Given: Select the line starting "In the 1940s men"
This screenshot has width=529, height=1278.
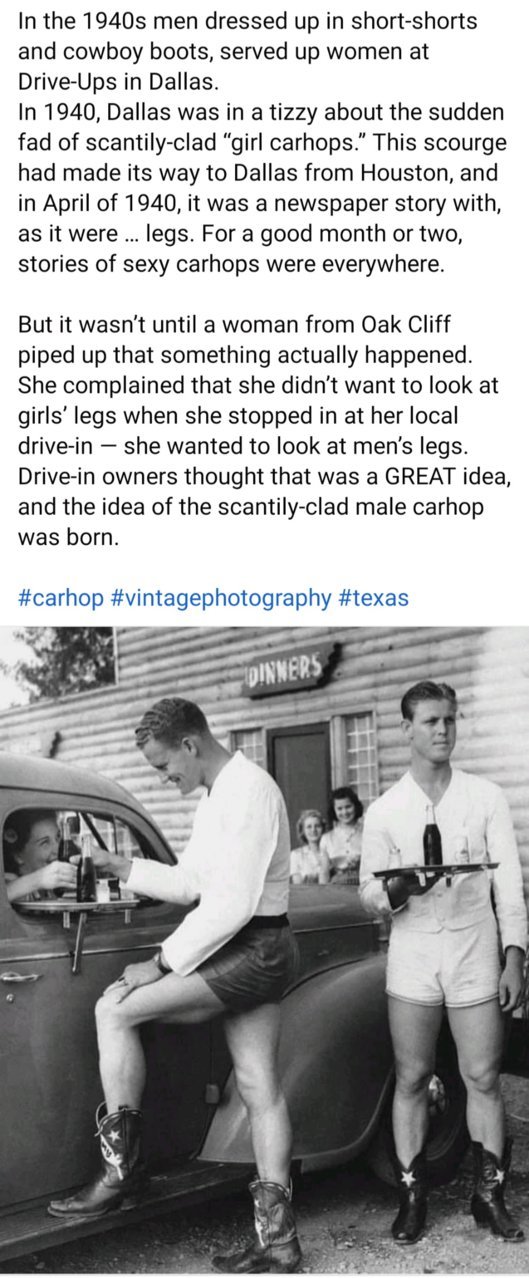Looking at the screenshot, I should pyautogui.click(x=248, y=21).
